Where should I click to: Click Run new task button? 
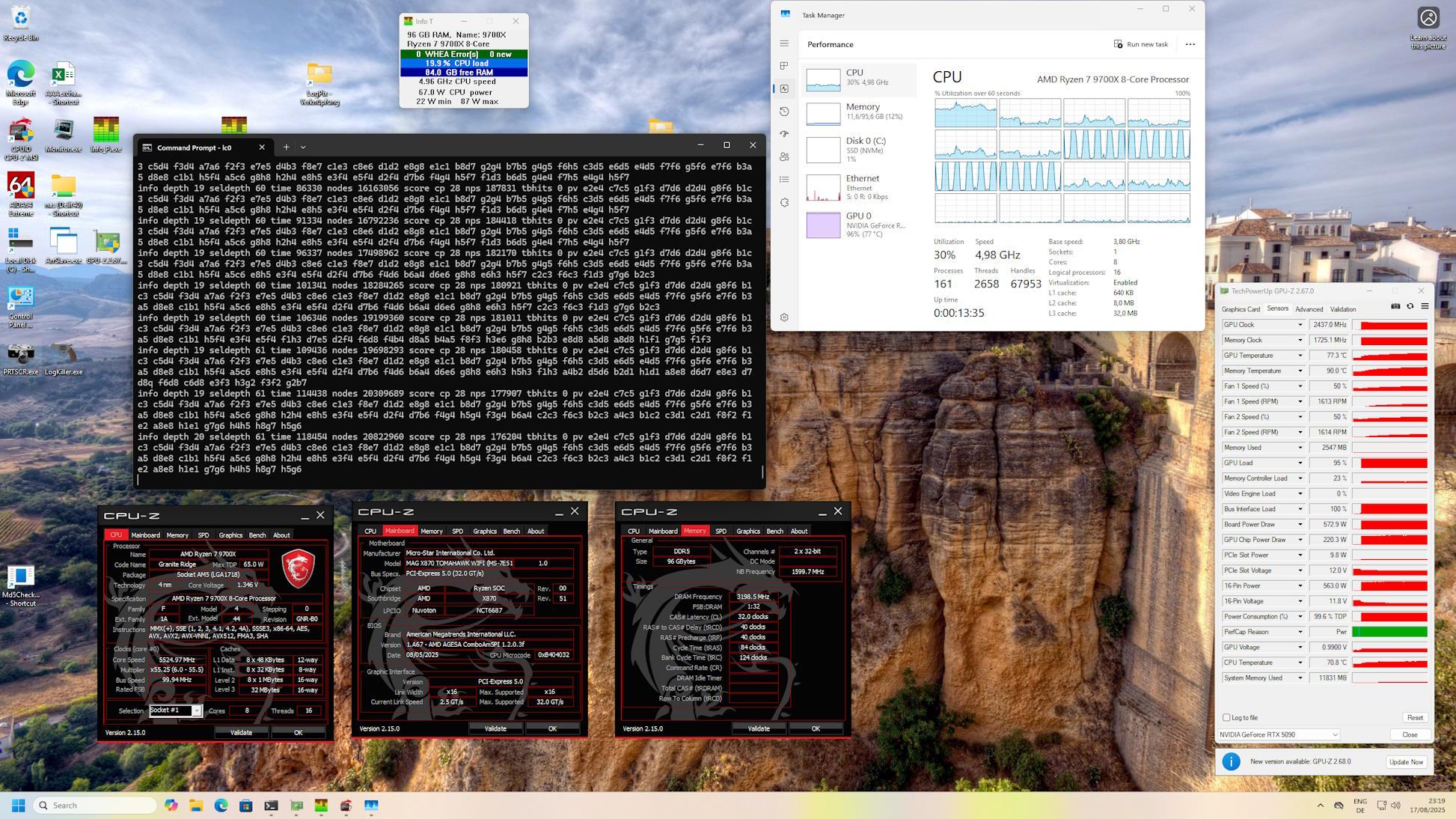(x=1141, y=44)
